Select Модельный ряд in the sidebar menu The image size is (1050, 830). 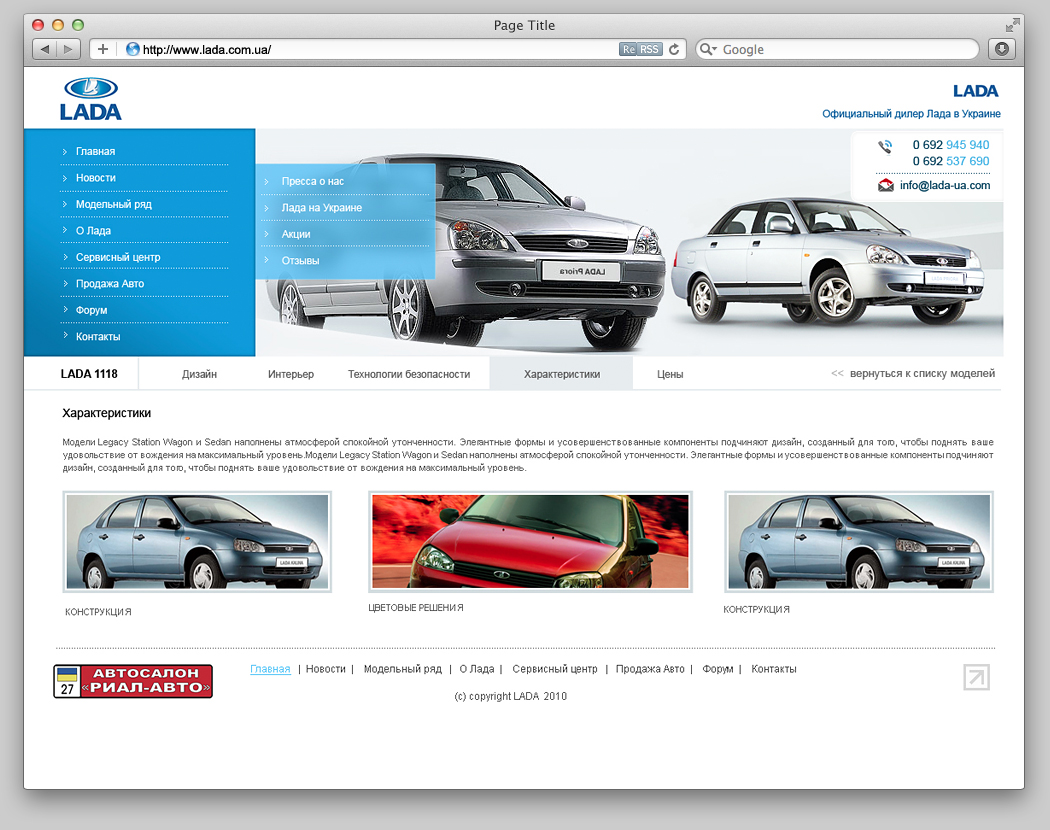click(114, 204)
